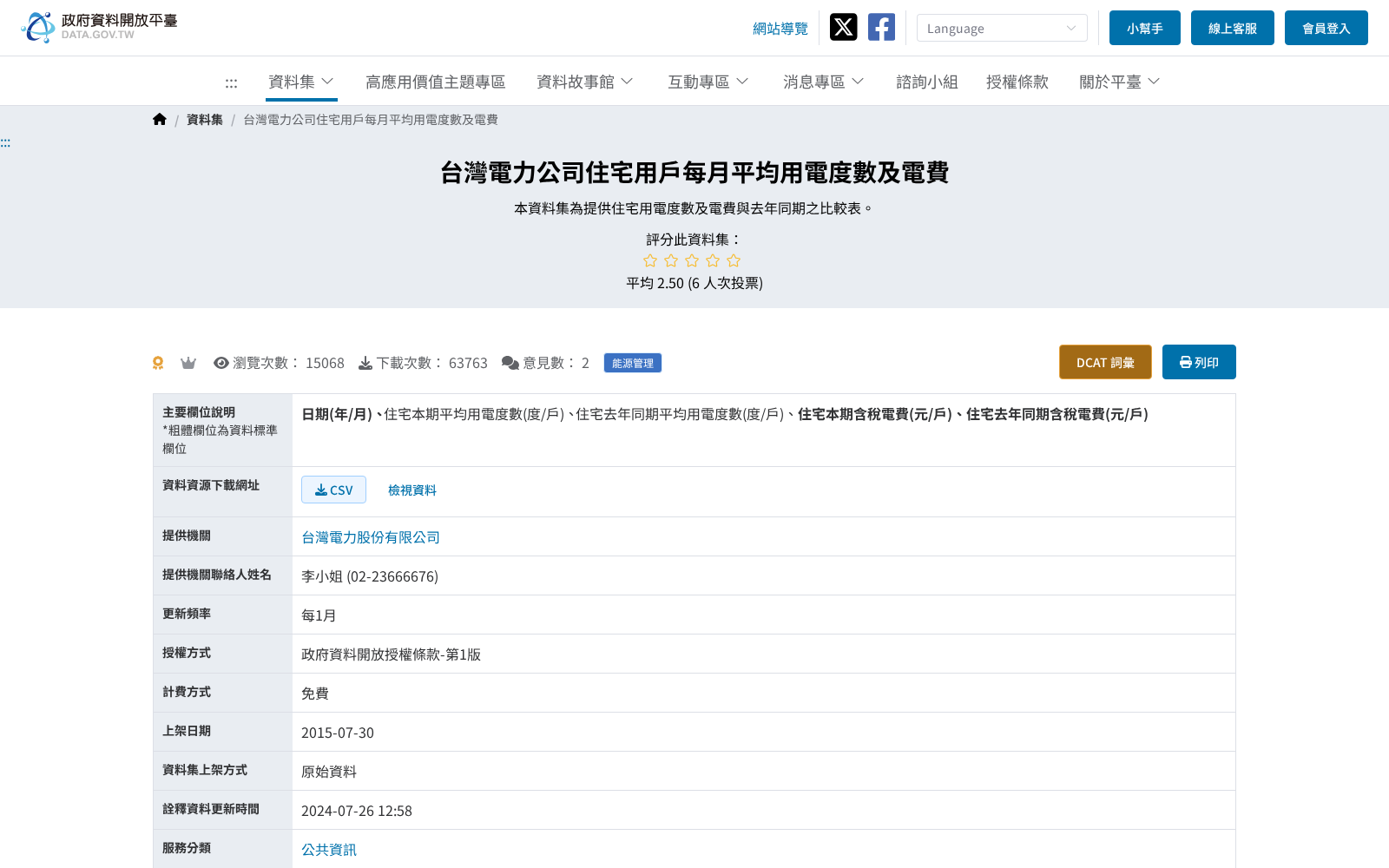Open the Language dropdown
The width and height of the screenshot is (1389, 868).
(x=1002, y=28)
